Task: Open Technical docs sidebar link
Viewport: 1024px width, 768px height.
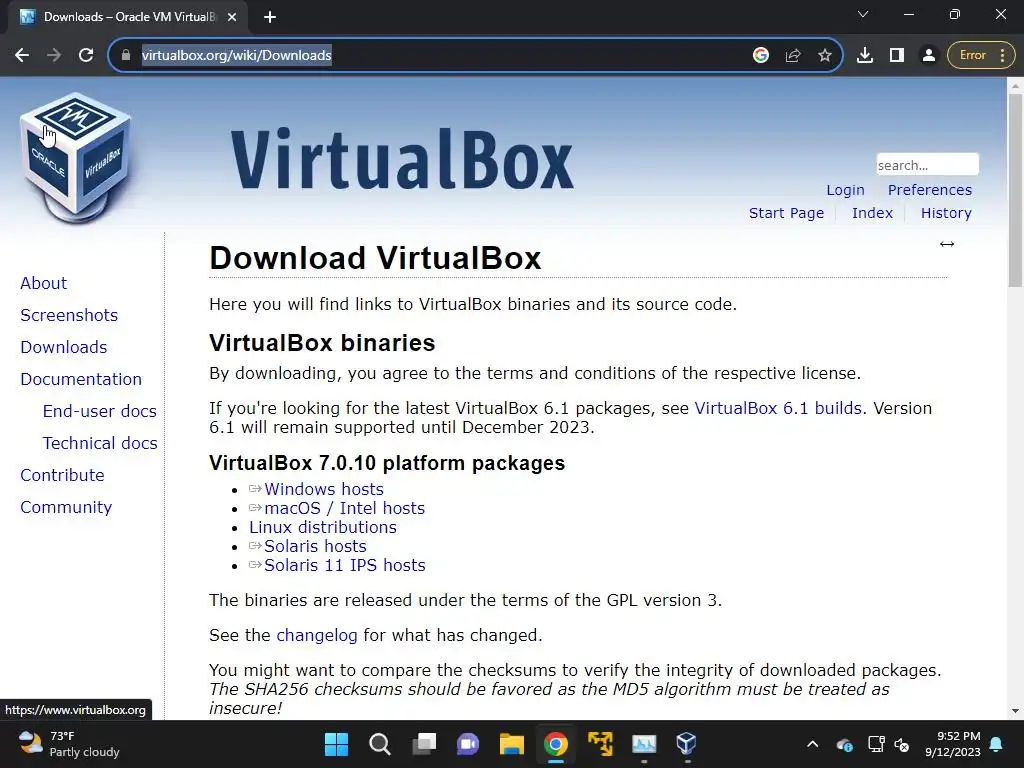Action: 100,443
